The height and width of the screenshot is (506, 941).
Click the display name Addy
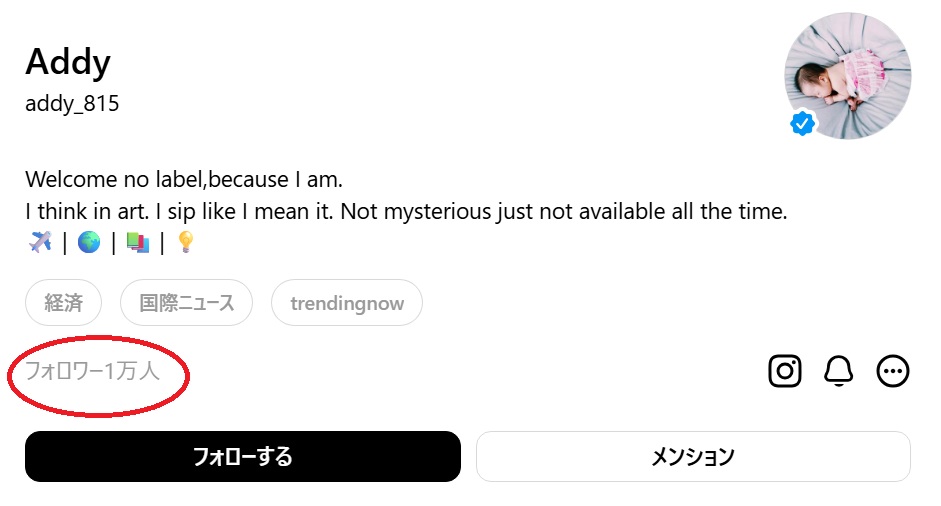(x=68, y=62)
